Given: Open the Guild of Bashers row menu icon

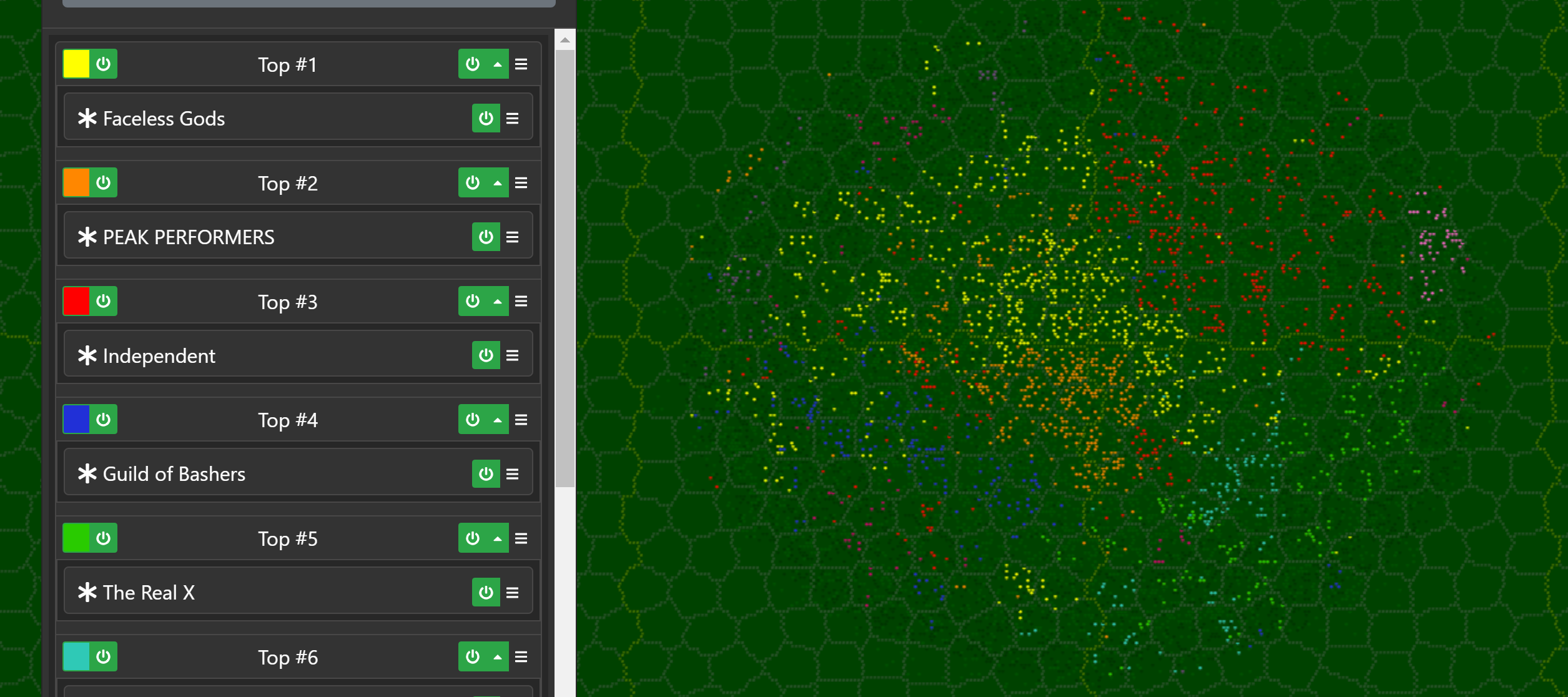Looking at the screenshot, I should [513, 473].
